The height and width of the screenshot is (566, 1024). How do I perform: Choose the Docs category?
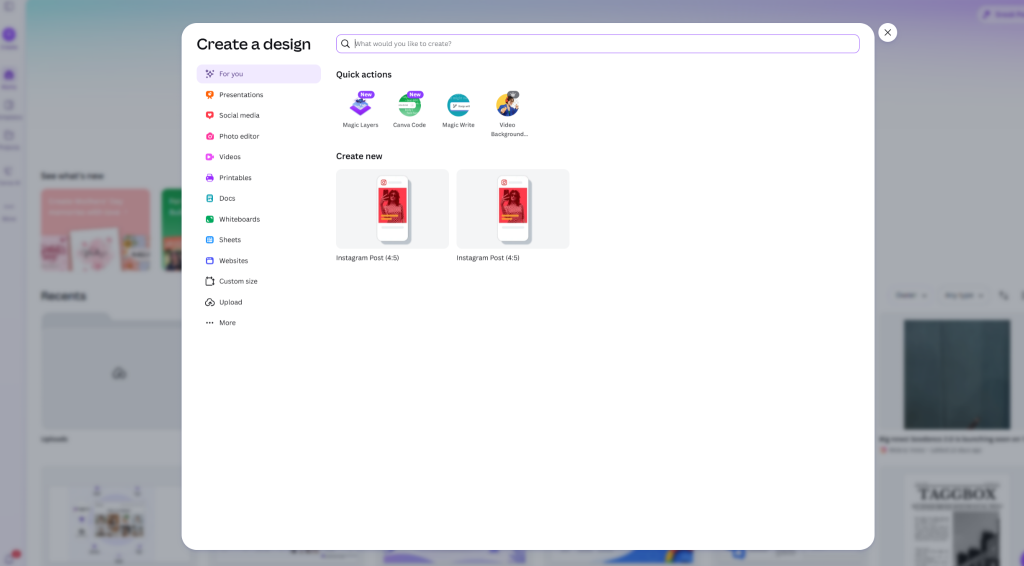click(x=259, y=198)
